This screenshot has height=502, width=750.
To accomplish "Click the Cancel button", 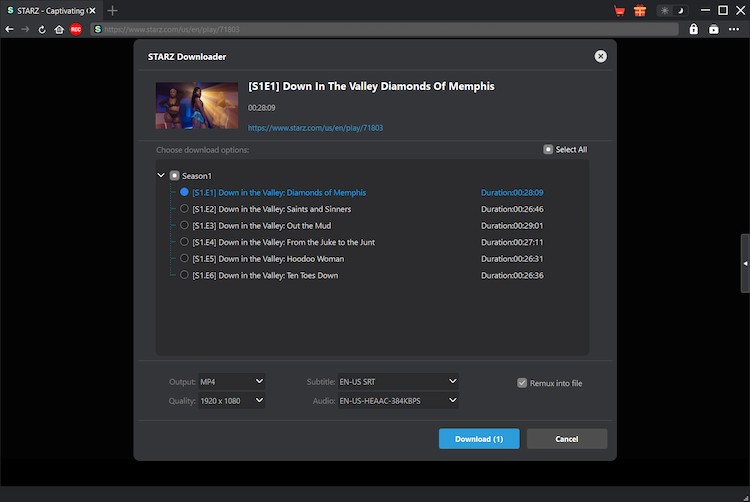I will click(x=567, y=439).
